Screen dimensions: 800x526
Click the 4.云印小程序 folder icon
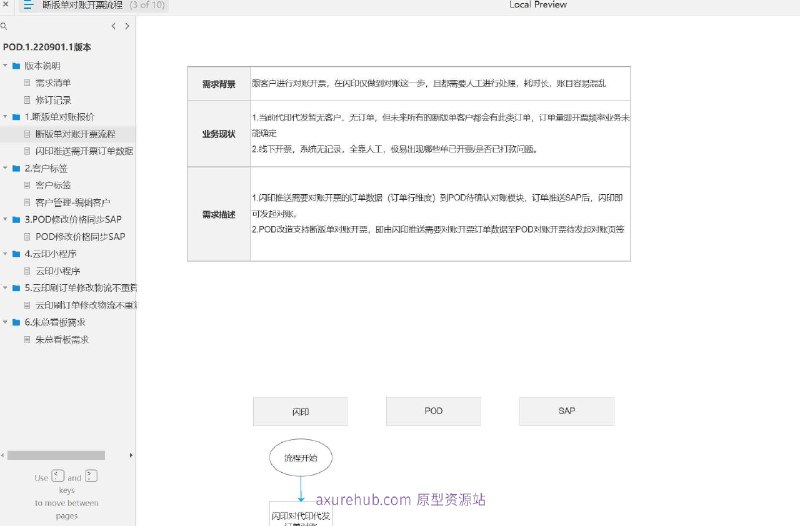click(16, 254)
